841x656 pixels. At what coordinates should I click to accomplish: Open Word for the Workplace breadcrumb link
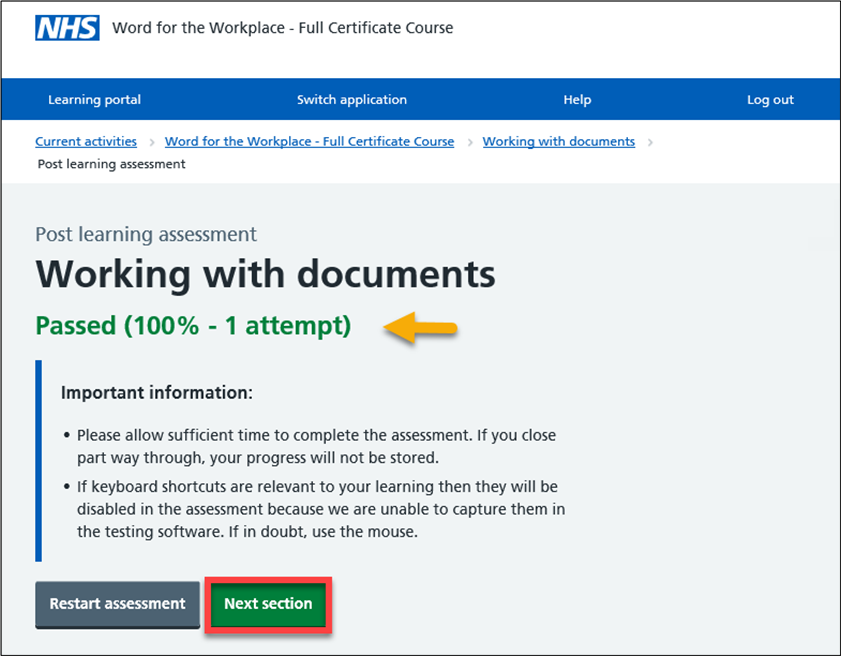pos(309,142)
